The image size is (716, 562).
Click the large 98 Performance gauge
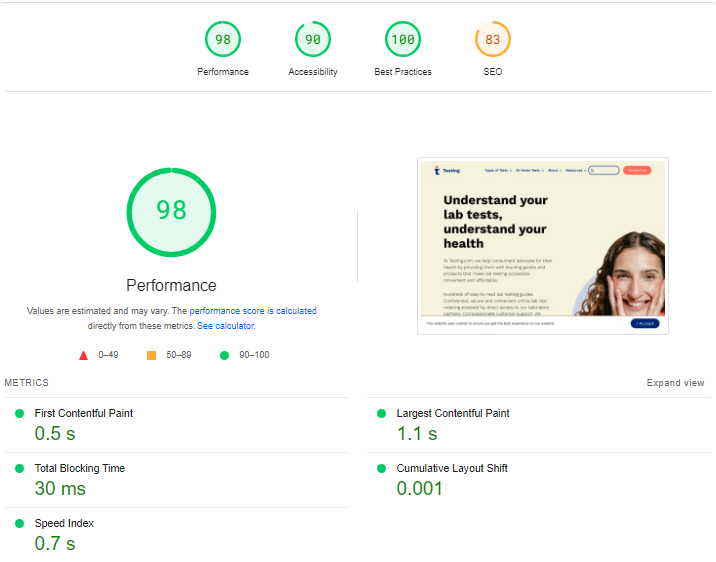coord(171,212)
